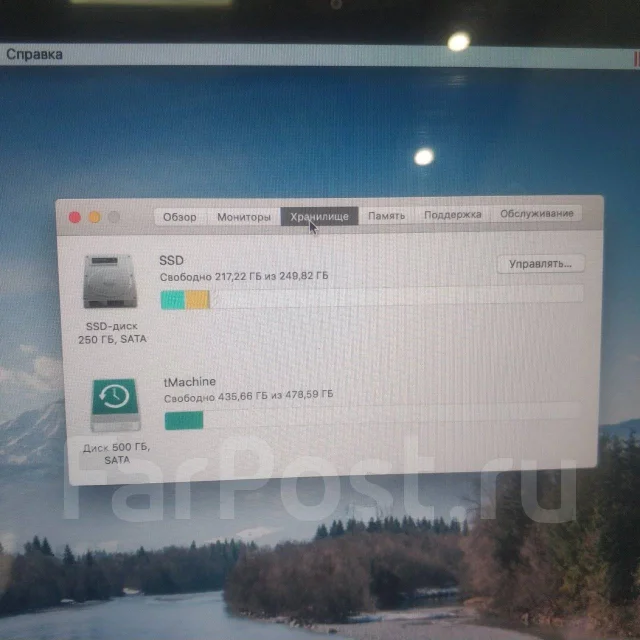The image size is (640, 640).
Task: Click the green segment of SSD usage bar
Action: point(173,300)
